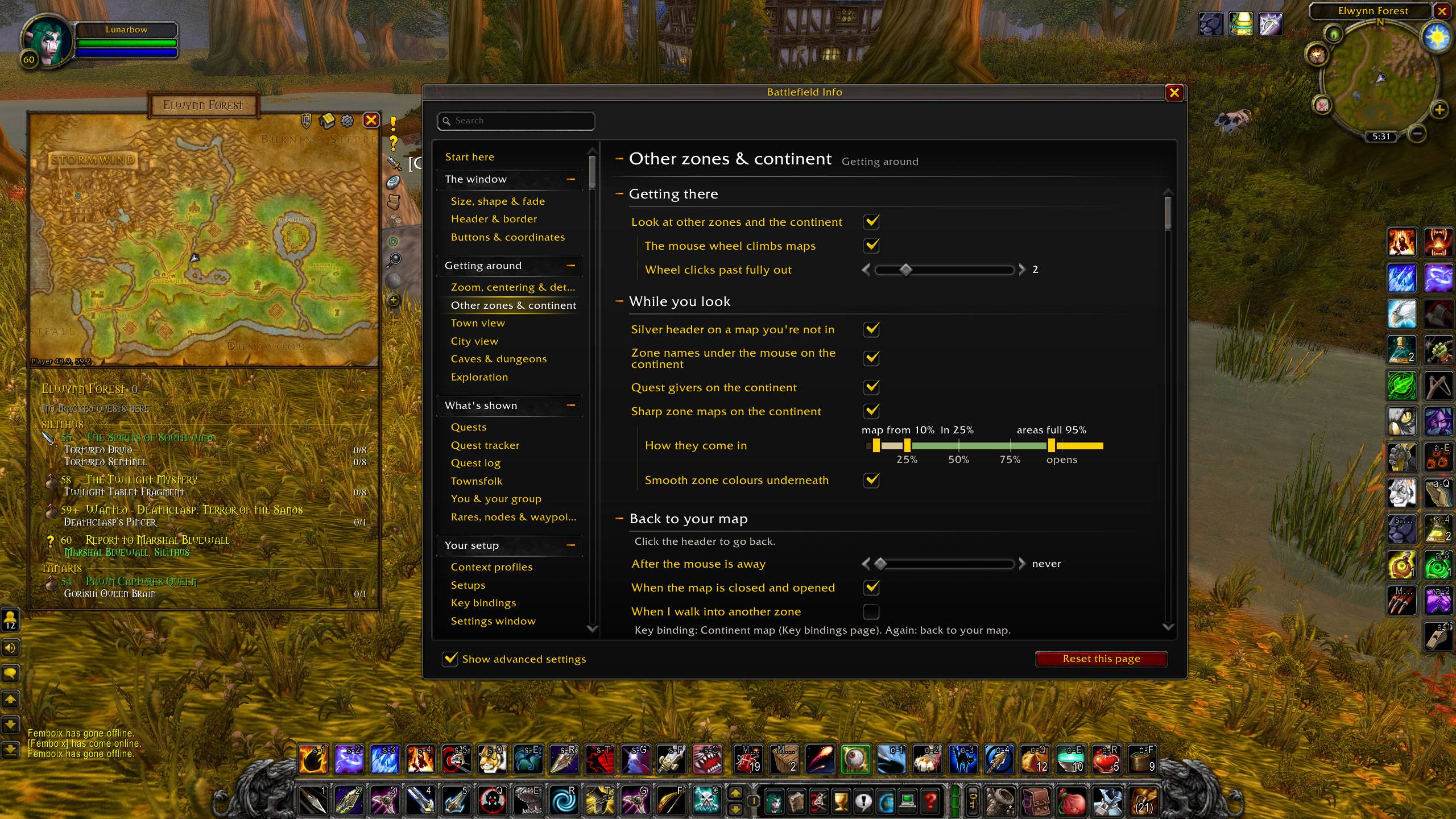Click the magnifying glass icon beside map
The image size is (1456, 819).
394,260
